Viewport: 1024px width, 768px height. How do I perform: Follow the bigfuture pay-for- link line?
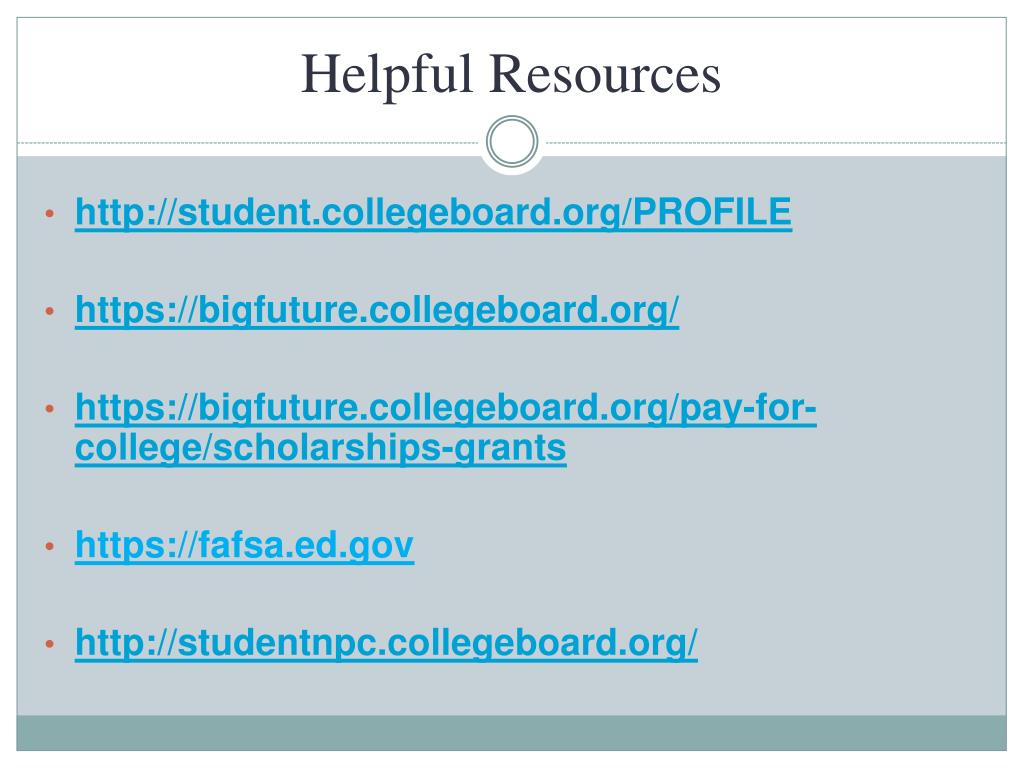[x=446, y=408]
